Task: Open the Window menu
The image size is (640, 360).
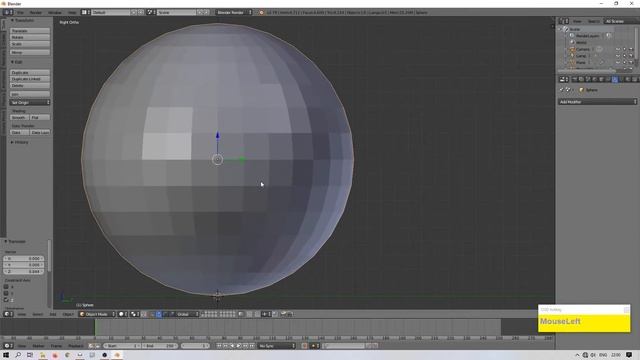Action: (x=55, y=13)
